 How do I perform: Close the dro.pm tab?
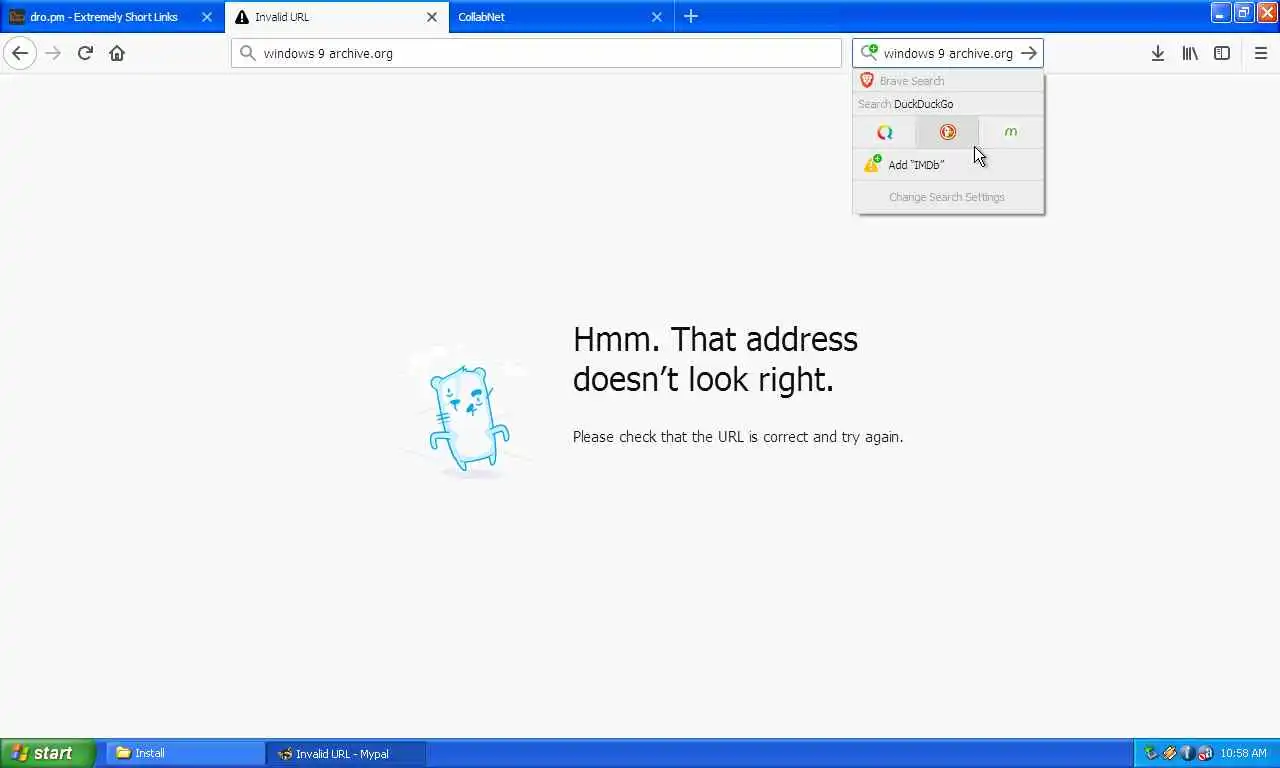[x=207, y=17]
